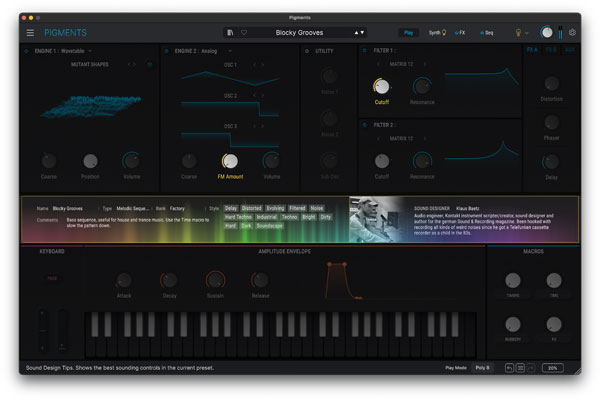Screen dimensions: 600x400
Task: Toggle Engine 2 power button
Action: click(166, 51)
